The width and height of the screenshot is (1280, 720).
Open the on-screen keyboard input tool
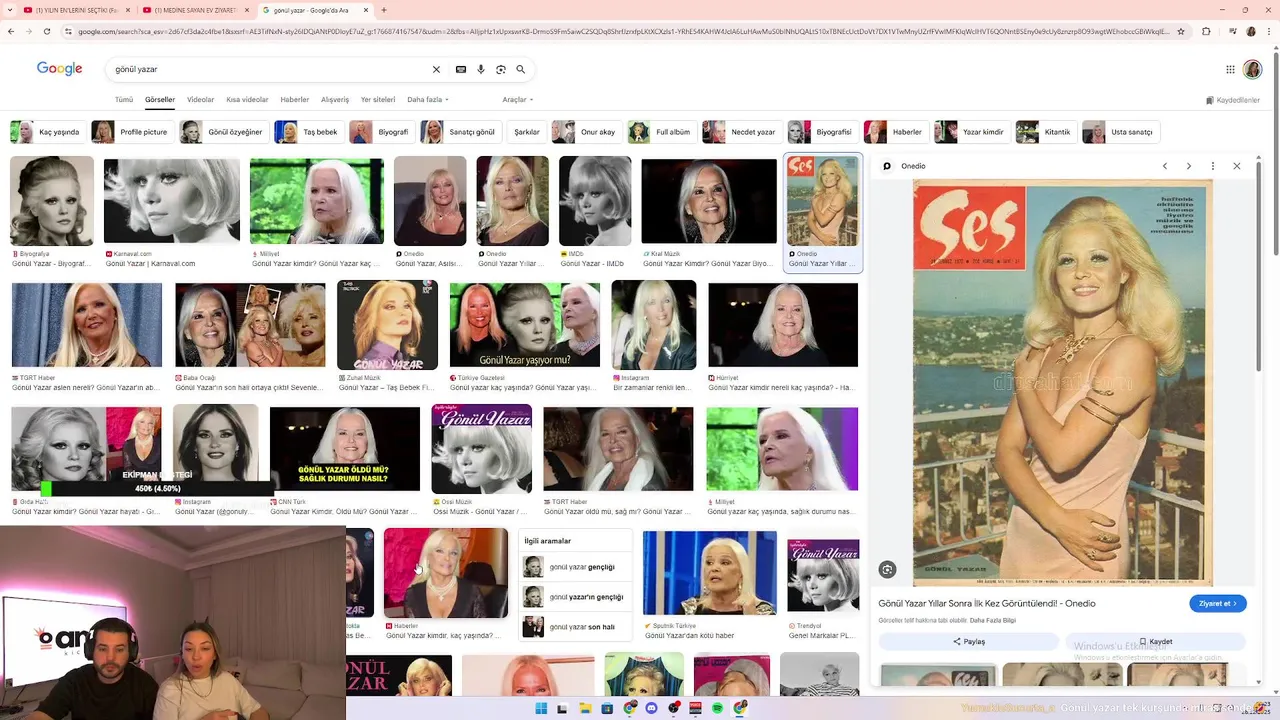pos(461,70)
